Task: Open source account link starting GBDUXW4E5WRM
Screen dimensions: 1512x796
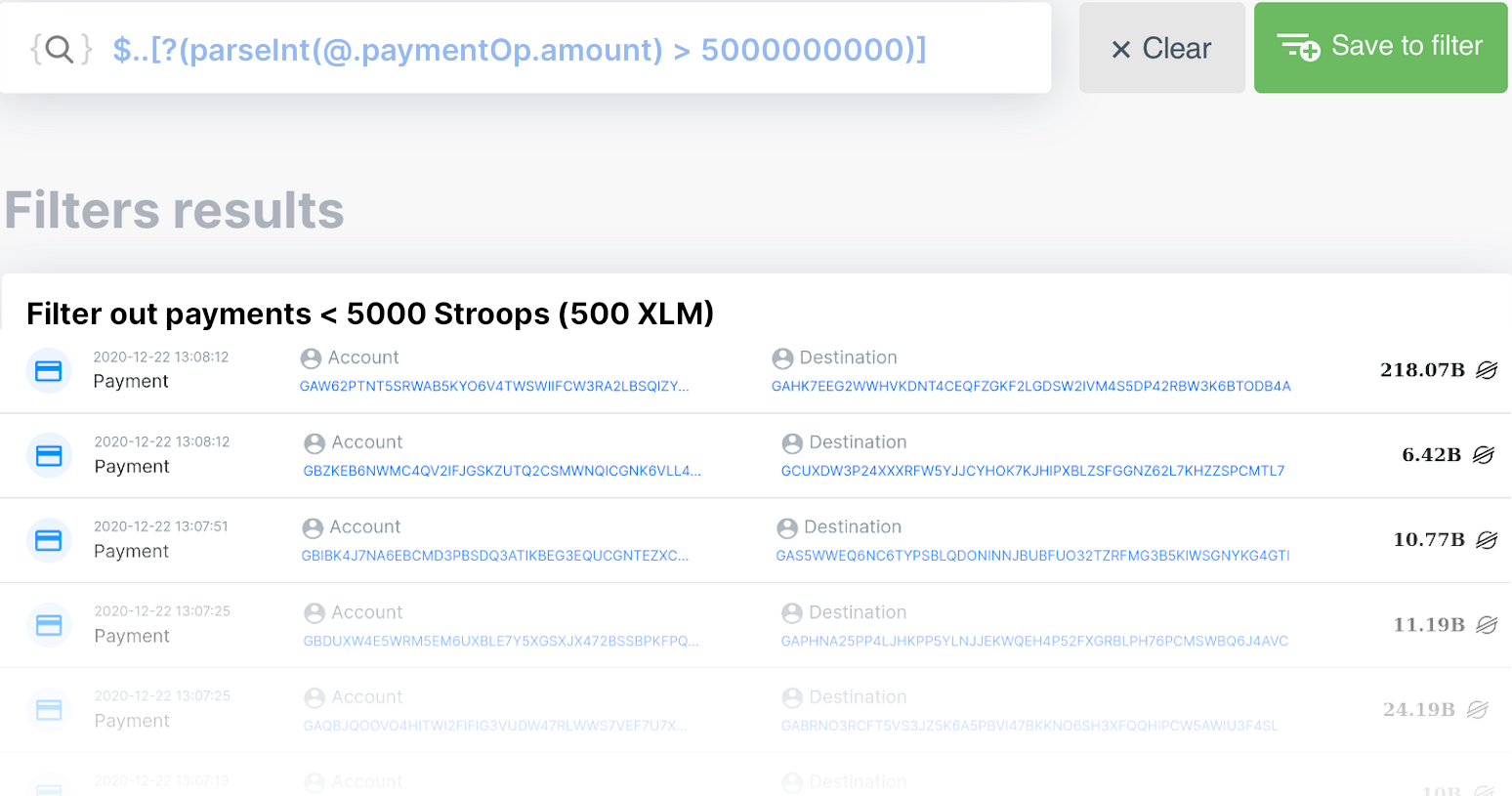Action: 501,642
